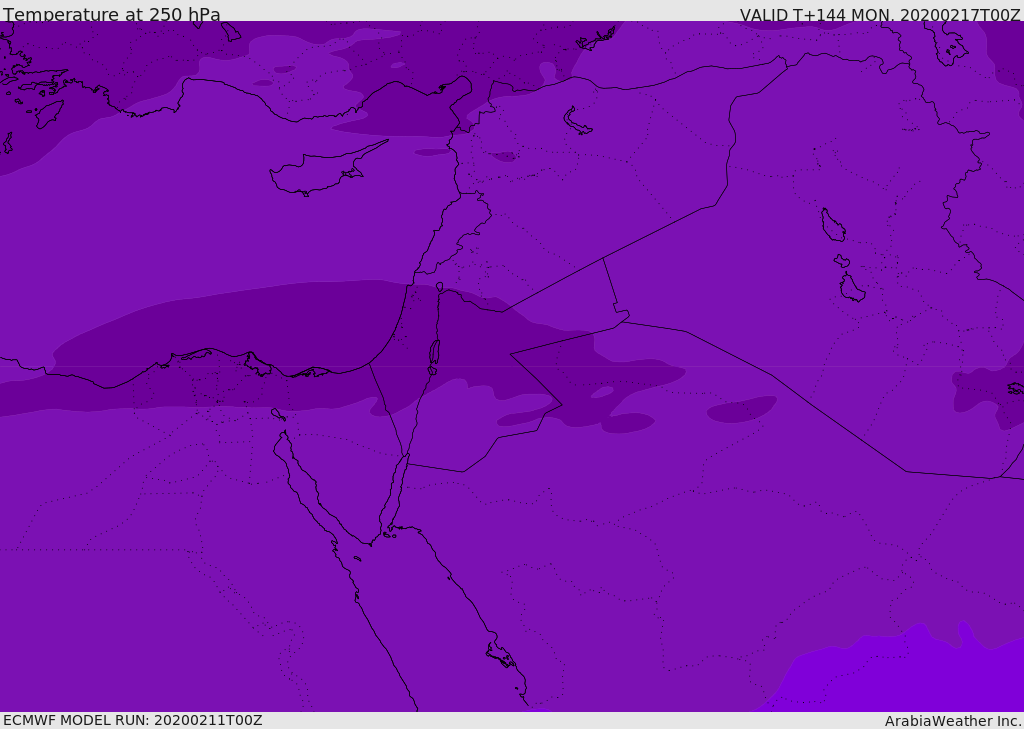Click Lake Assad in northern Syria

[x=577, y=121]
